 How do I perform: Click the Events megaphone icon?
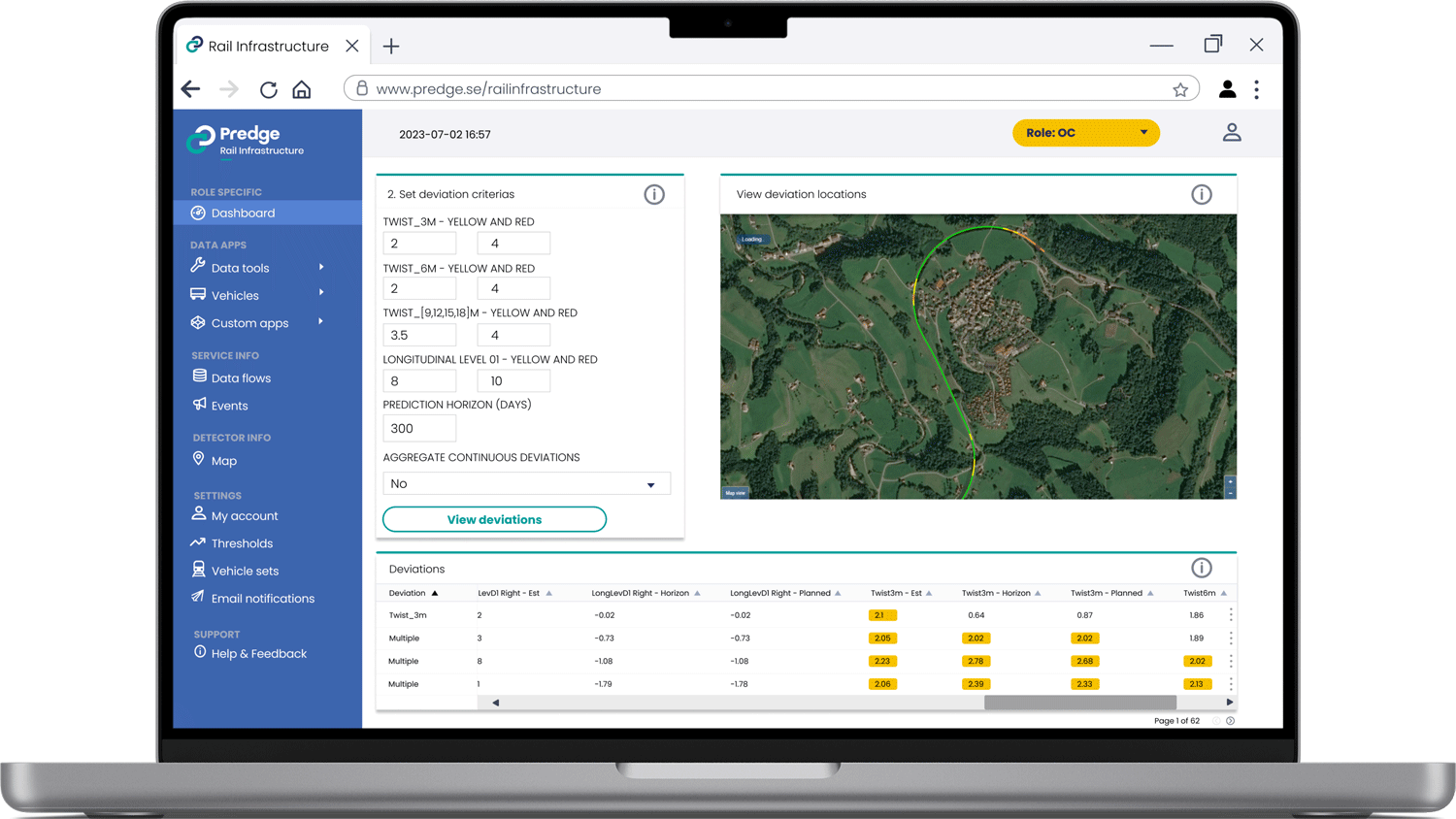tap(199, 404)
